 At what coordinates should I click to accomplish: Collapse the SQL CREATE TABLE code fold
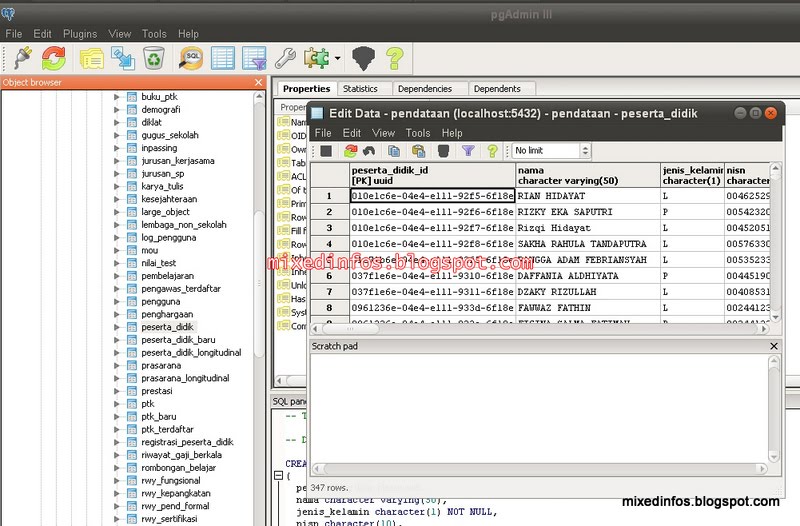pos(278,475)
